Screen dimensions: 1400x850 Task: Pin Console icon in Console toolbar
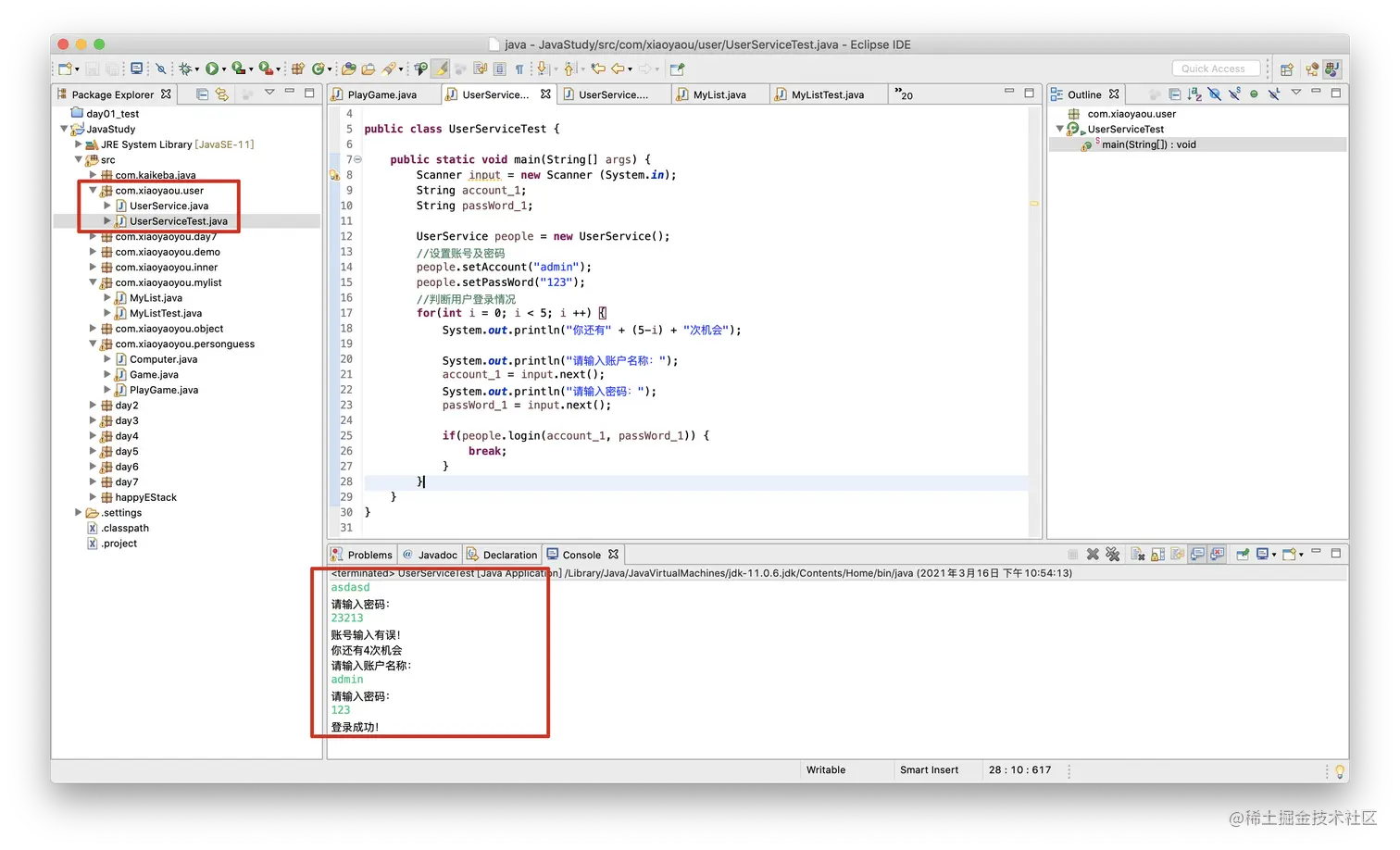click(x=1243, y=554)
